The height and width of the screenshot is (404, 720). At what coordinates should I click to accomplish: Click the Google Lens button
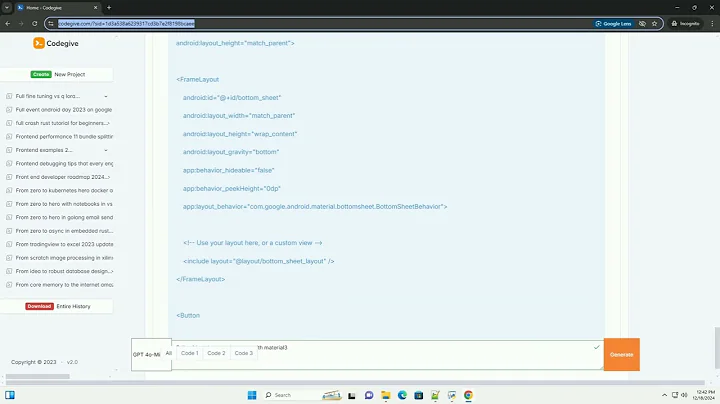click(613, 23)
